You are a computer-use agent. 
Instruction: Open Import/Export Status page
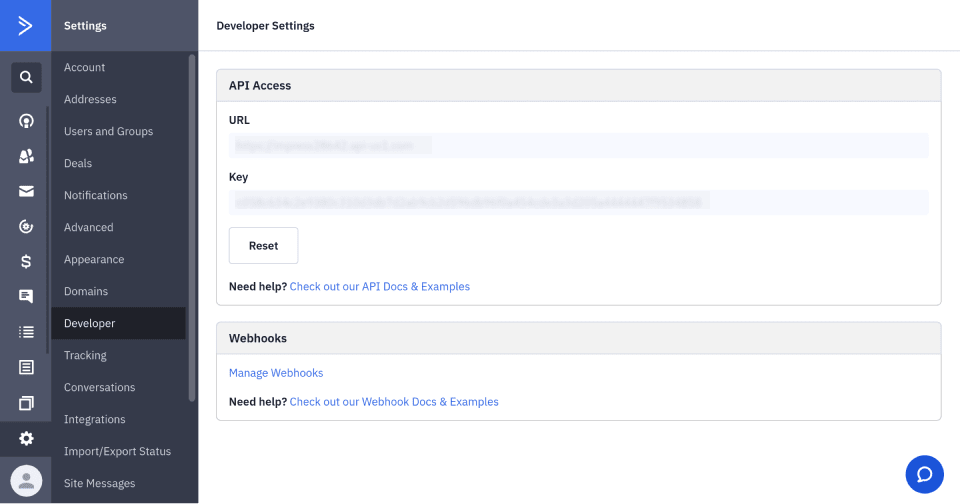click(117, 451)
